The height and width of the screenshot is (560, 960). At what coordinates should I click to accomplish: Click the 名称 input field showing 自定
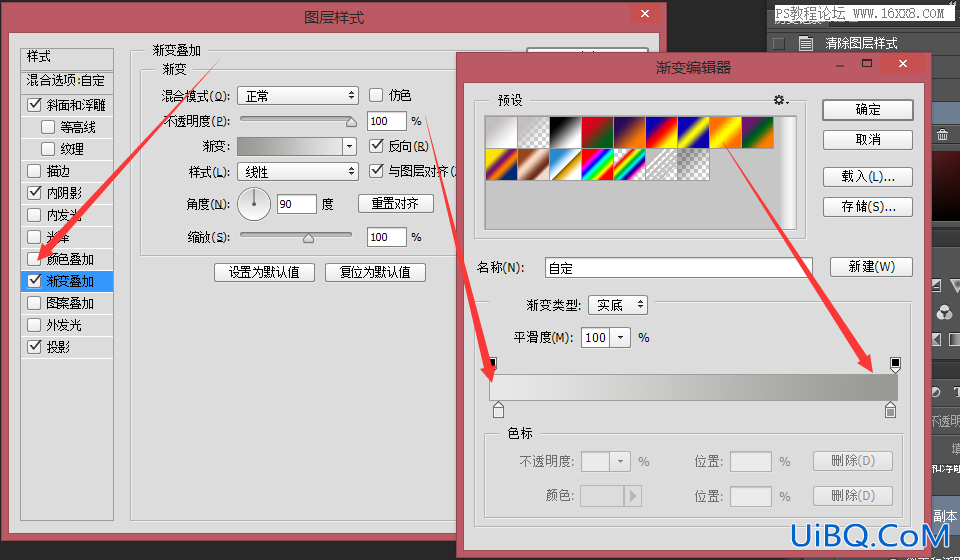point(678,268)
